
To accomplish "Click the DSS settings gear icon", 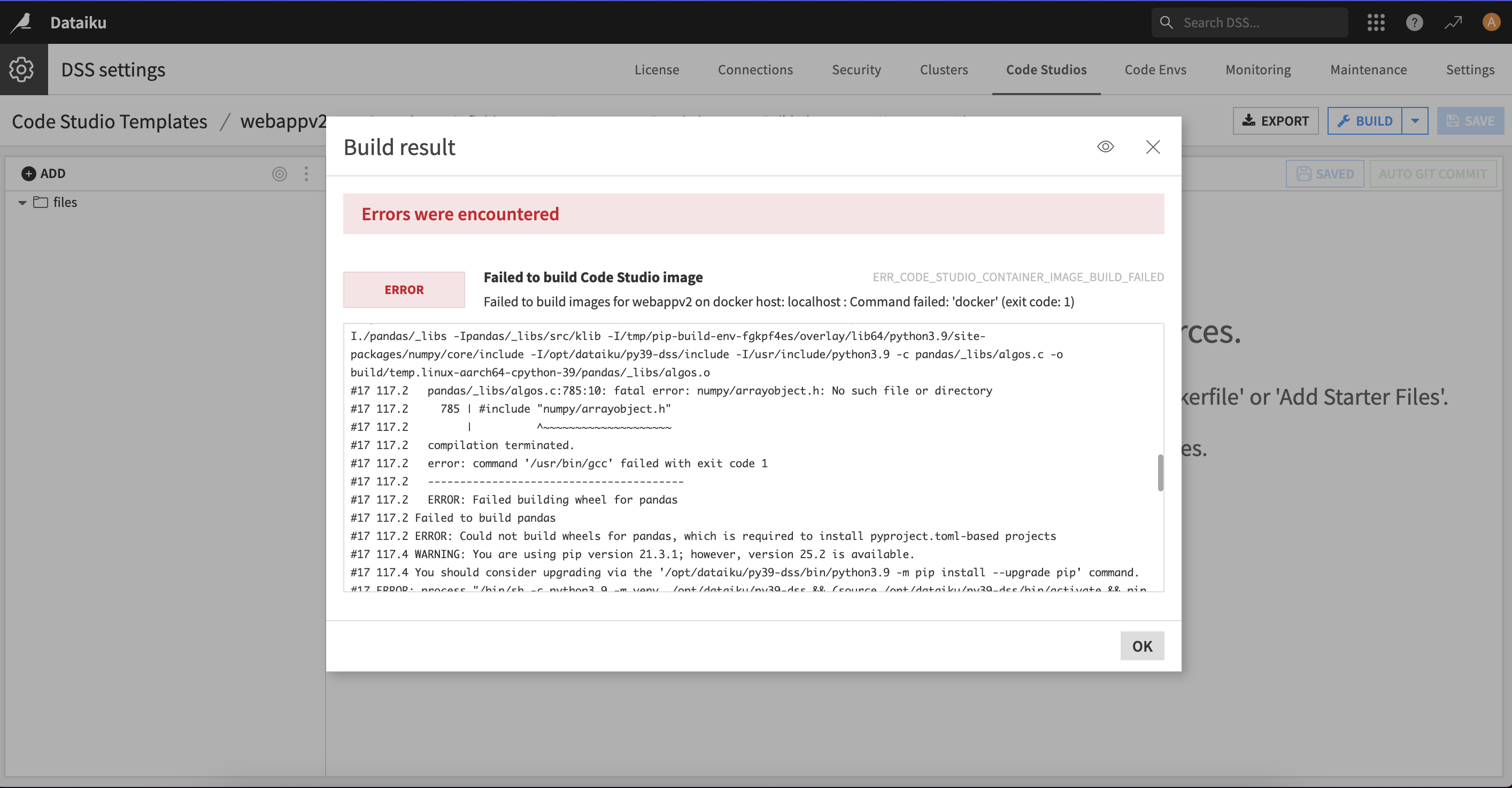I will pos(22,70).
